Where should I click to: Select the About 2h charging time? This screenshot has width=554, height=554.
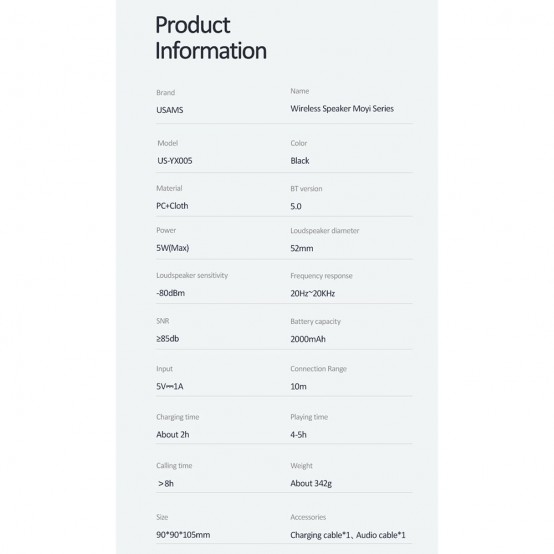[172, 435]
